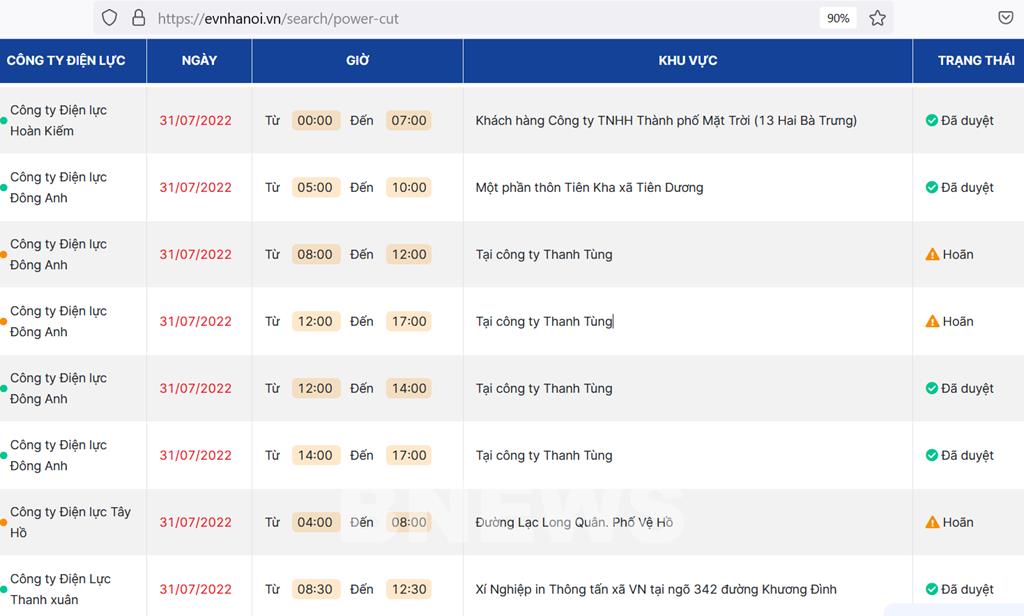
Task: Click the TRẠNG THÁI column header
Action: tap(976, 61)
